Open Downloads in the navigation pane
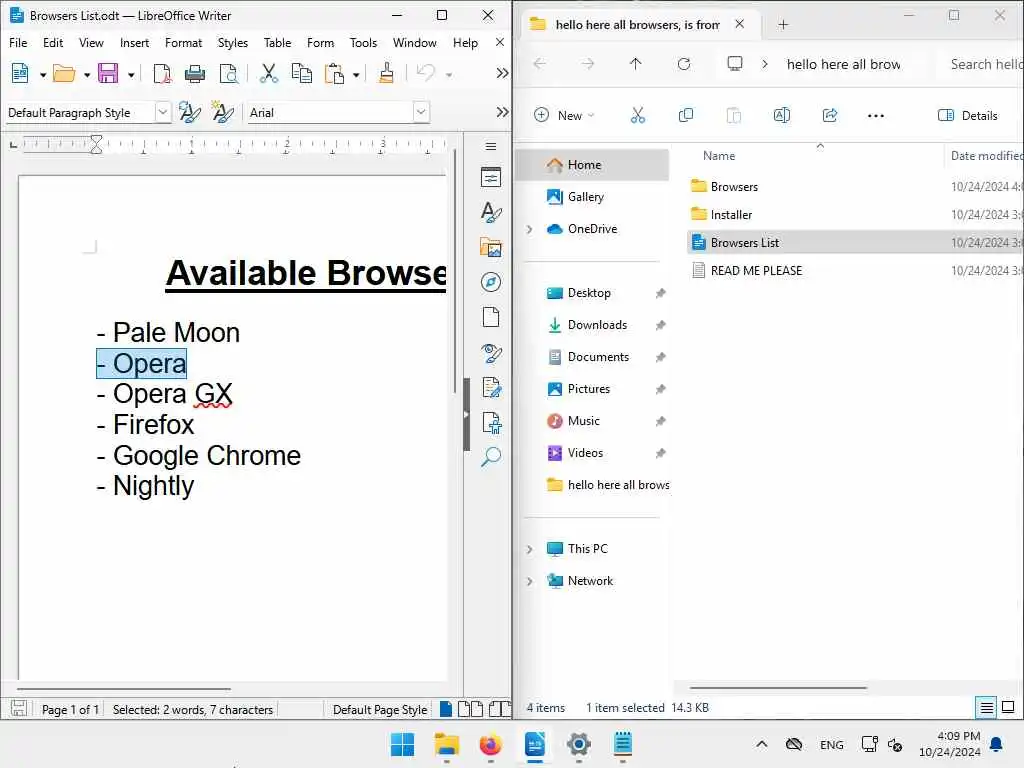Viewport: 1024px width, 768px height. 597,325
